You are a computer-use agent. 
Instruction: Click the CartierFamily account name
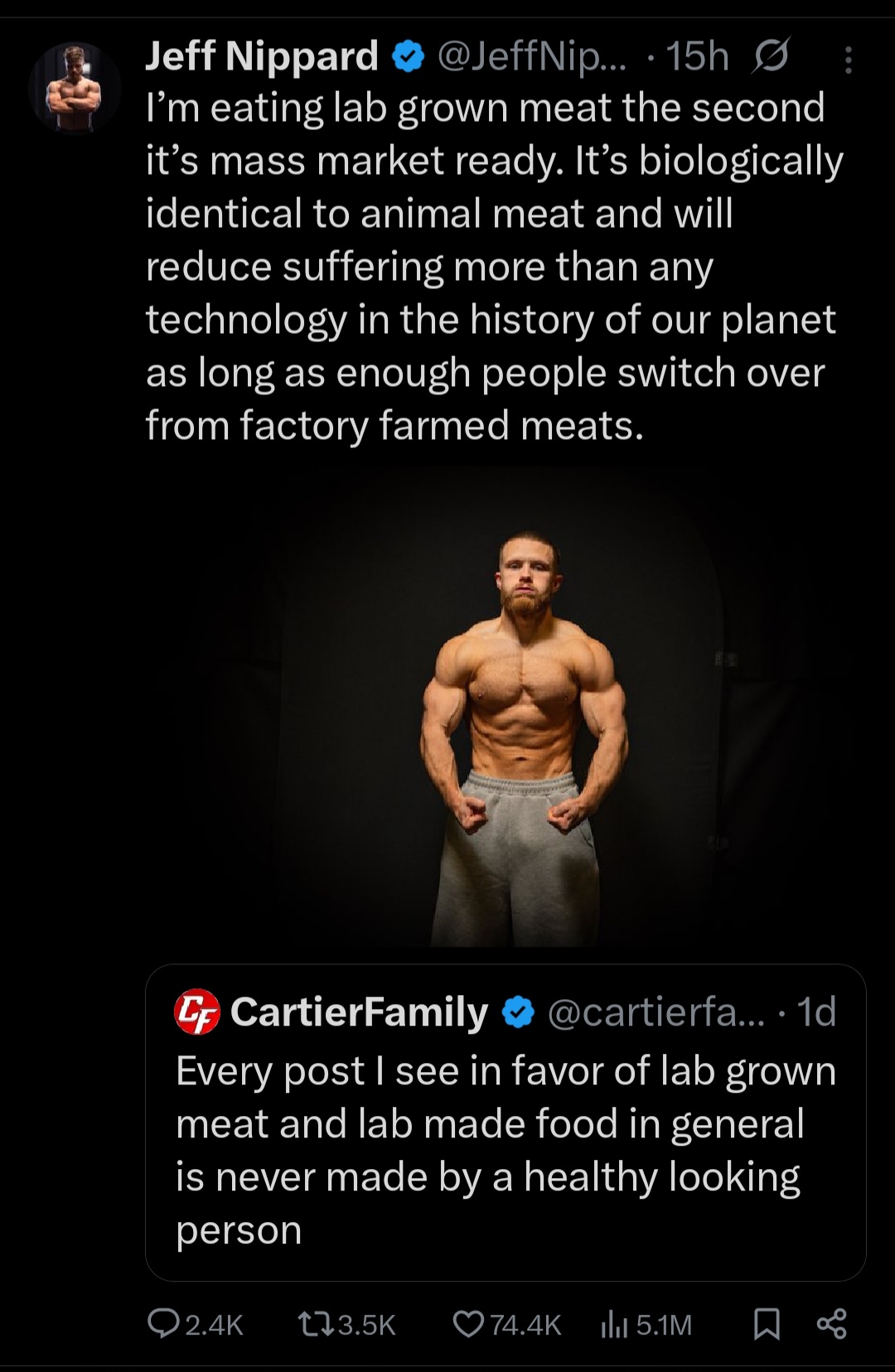pyautogui.click(x=359, y=1012)
